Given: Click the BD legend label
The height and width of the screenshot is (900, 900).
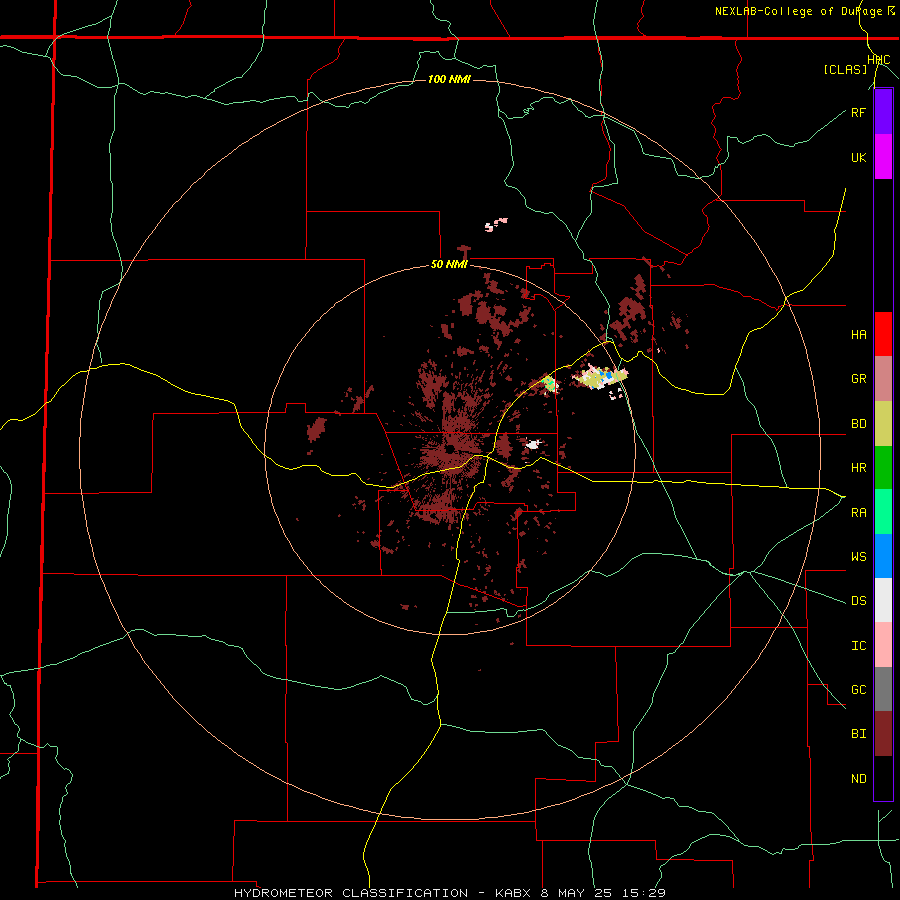Looking at the screenshot, I should pyautogui.click(x=858, y=424).
